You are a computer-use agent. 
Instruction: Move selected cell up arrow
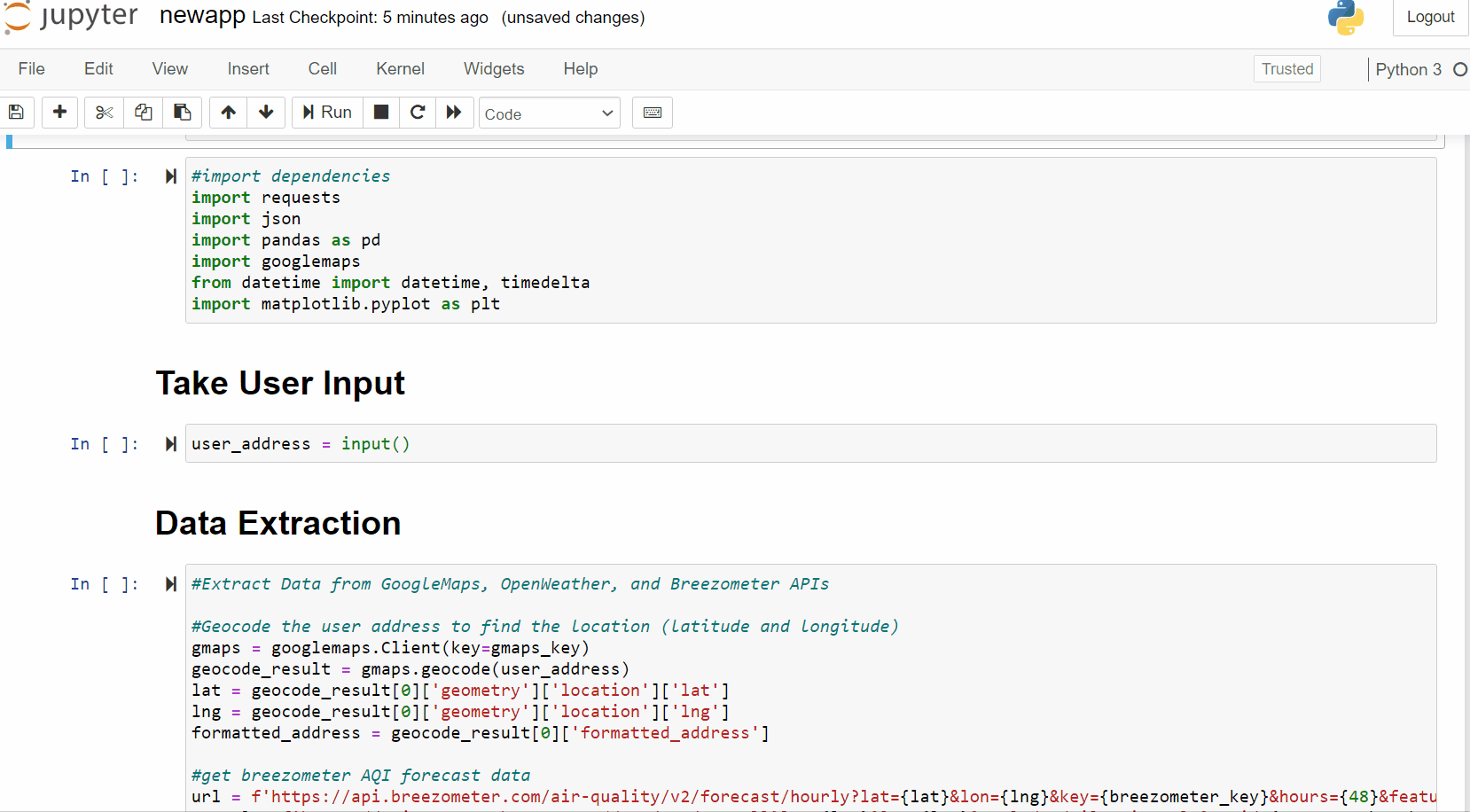[228, 113]
